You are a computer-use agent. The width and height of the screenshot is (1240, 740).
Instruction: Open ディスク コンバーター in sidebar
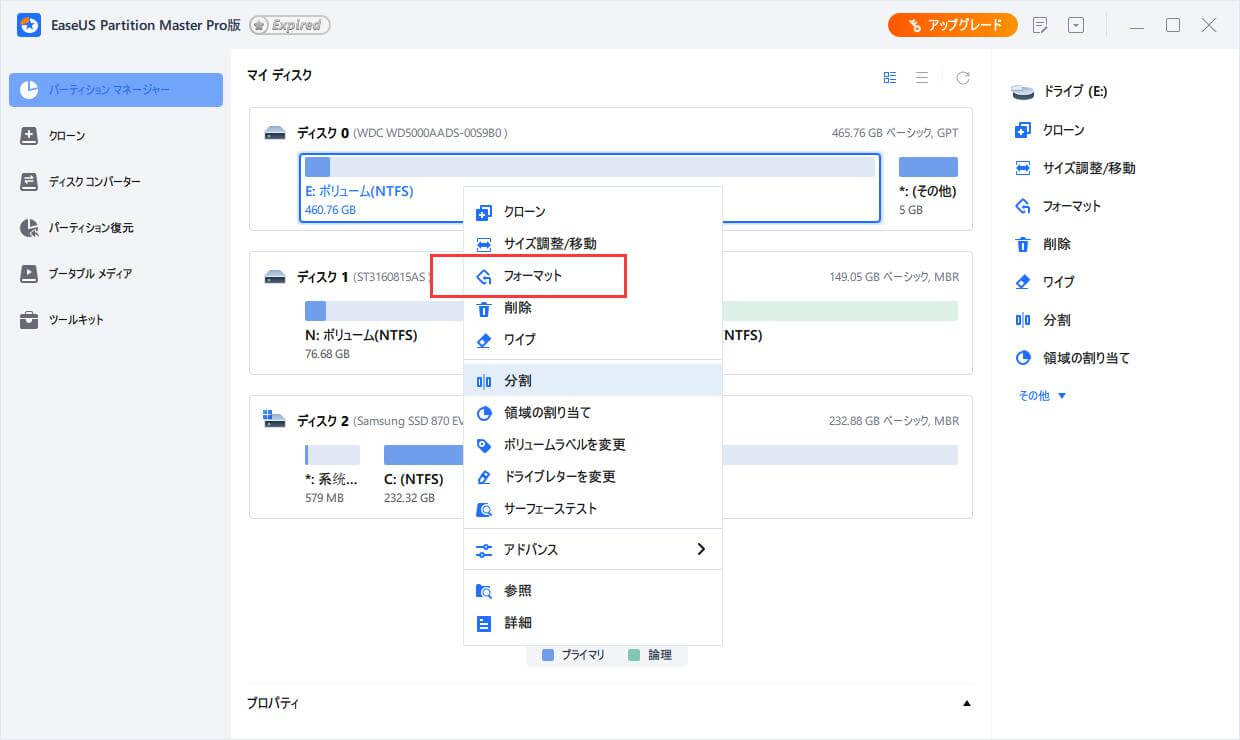[x=94, y=182]
